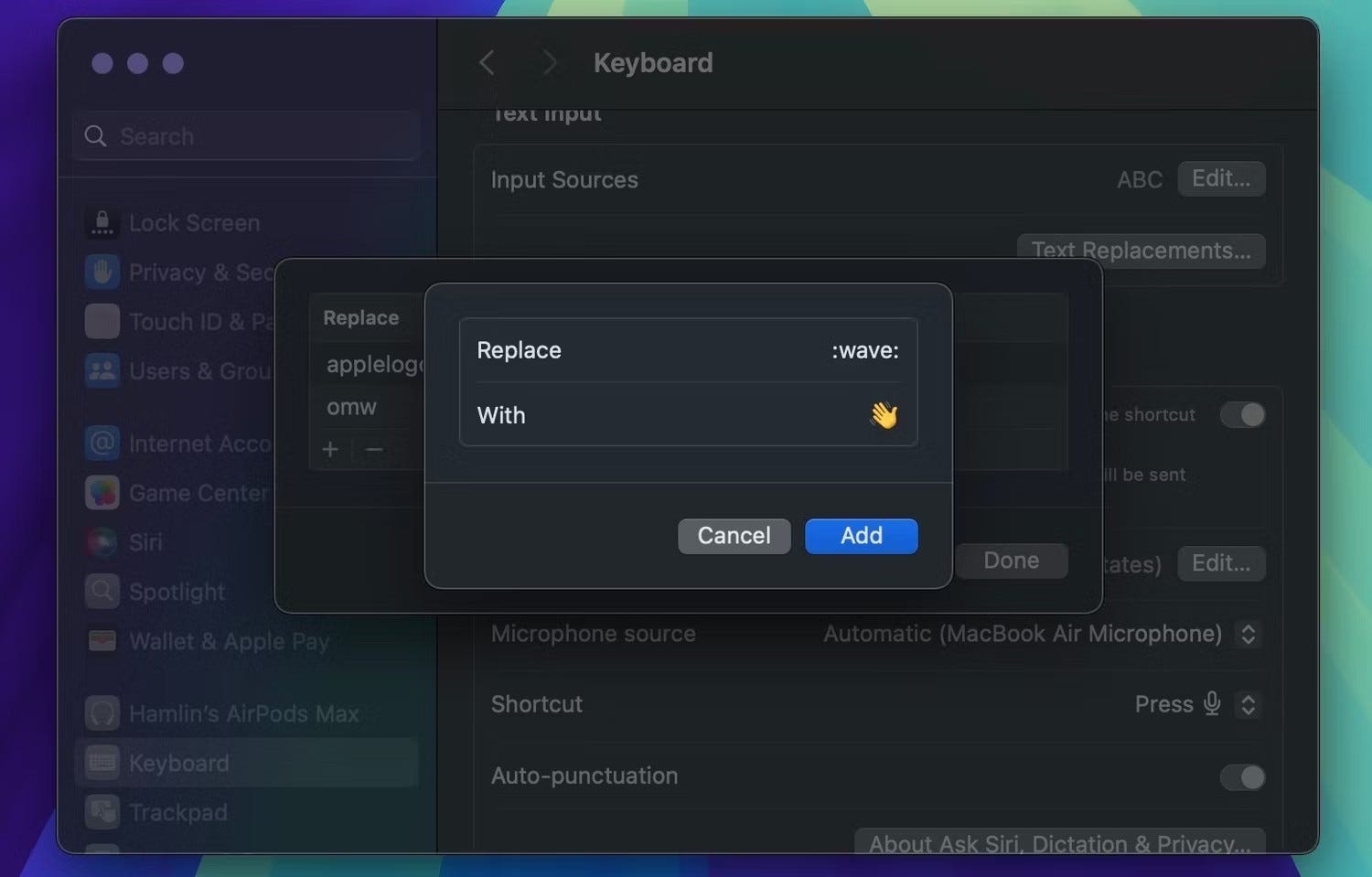This screenshot has width=1372, height=877.
Task: Toggle the Auto-punctuation switch
Action: [1241, 776]
